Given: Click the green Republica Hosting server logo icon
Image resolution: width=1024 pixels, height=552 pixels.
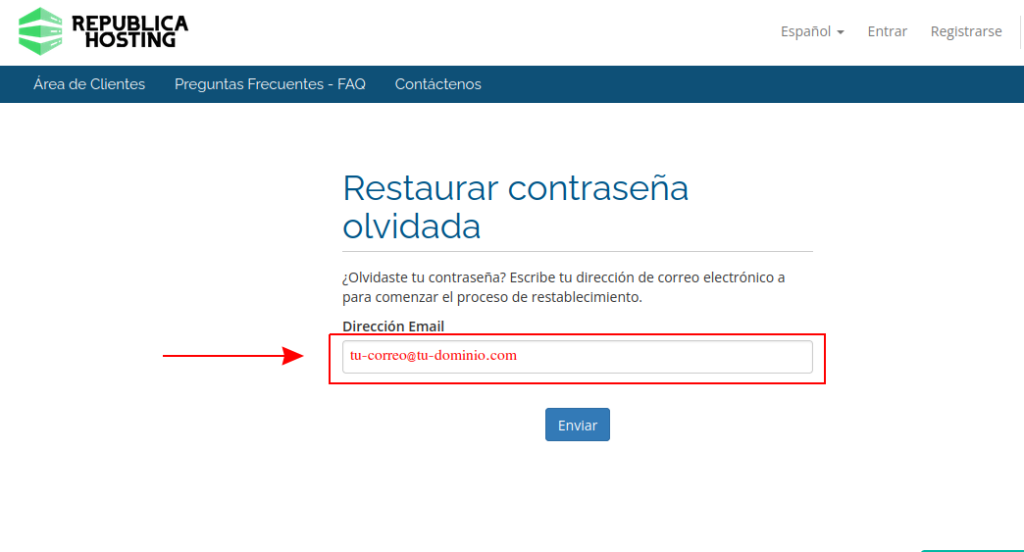Looking at the screenshot, I should pyautogui.click(x=40, y=31).
